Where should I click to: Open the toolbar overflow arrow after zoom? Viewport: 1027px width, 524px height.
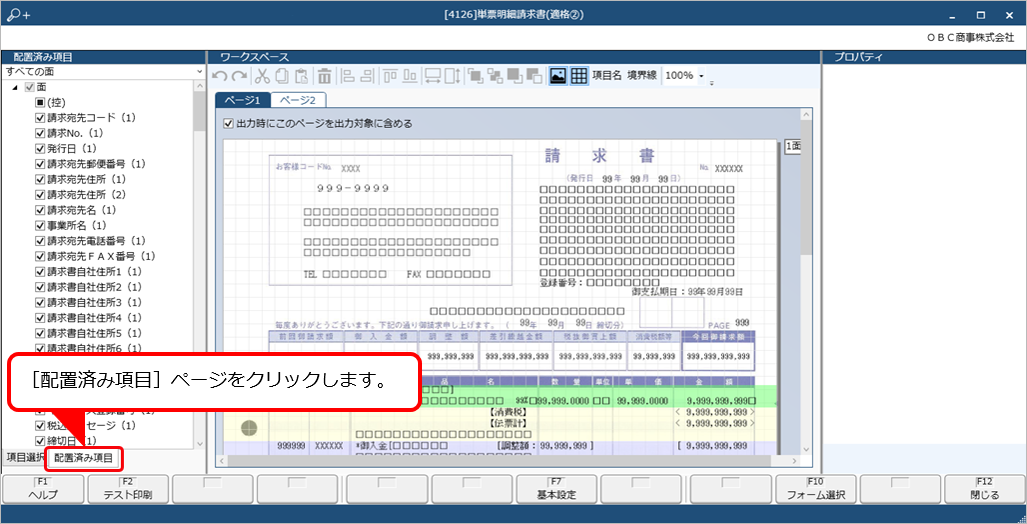pos(712,81)
